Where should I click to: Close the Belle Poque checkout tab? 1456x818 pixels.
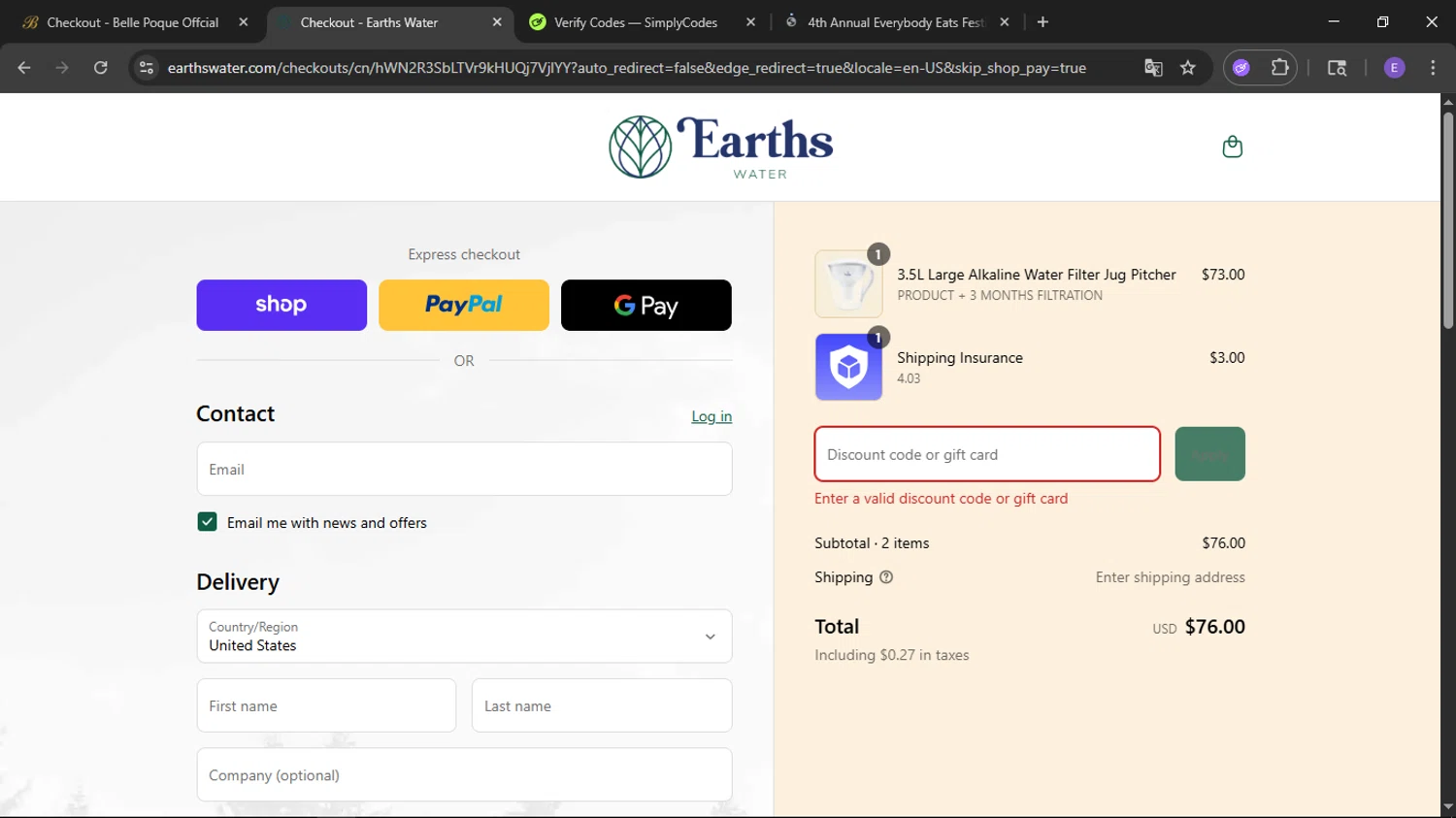244,22
